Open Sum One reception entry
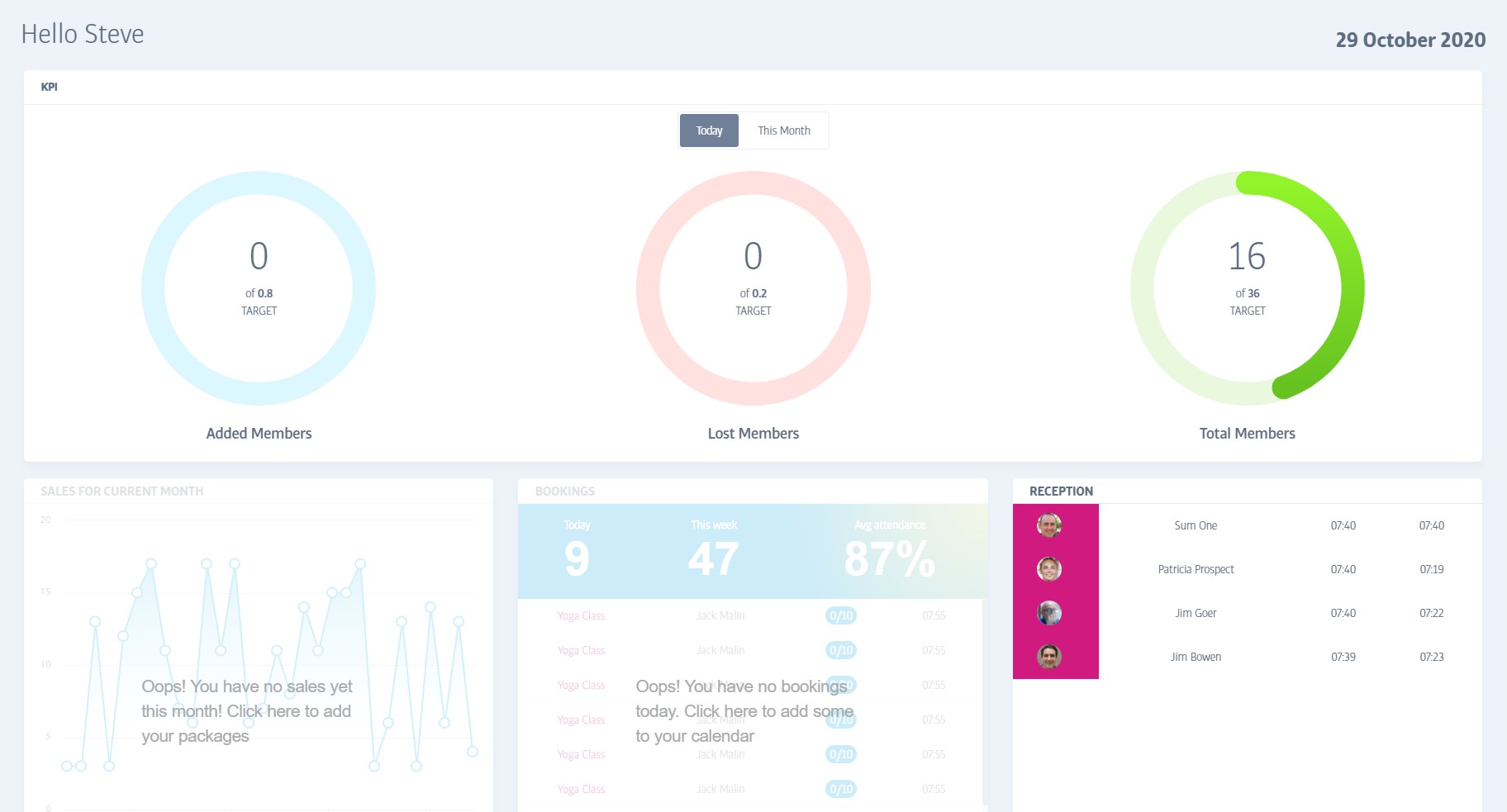The height and width of the screenshot is (812, 1507). point(1247,525)
